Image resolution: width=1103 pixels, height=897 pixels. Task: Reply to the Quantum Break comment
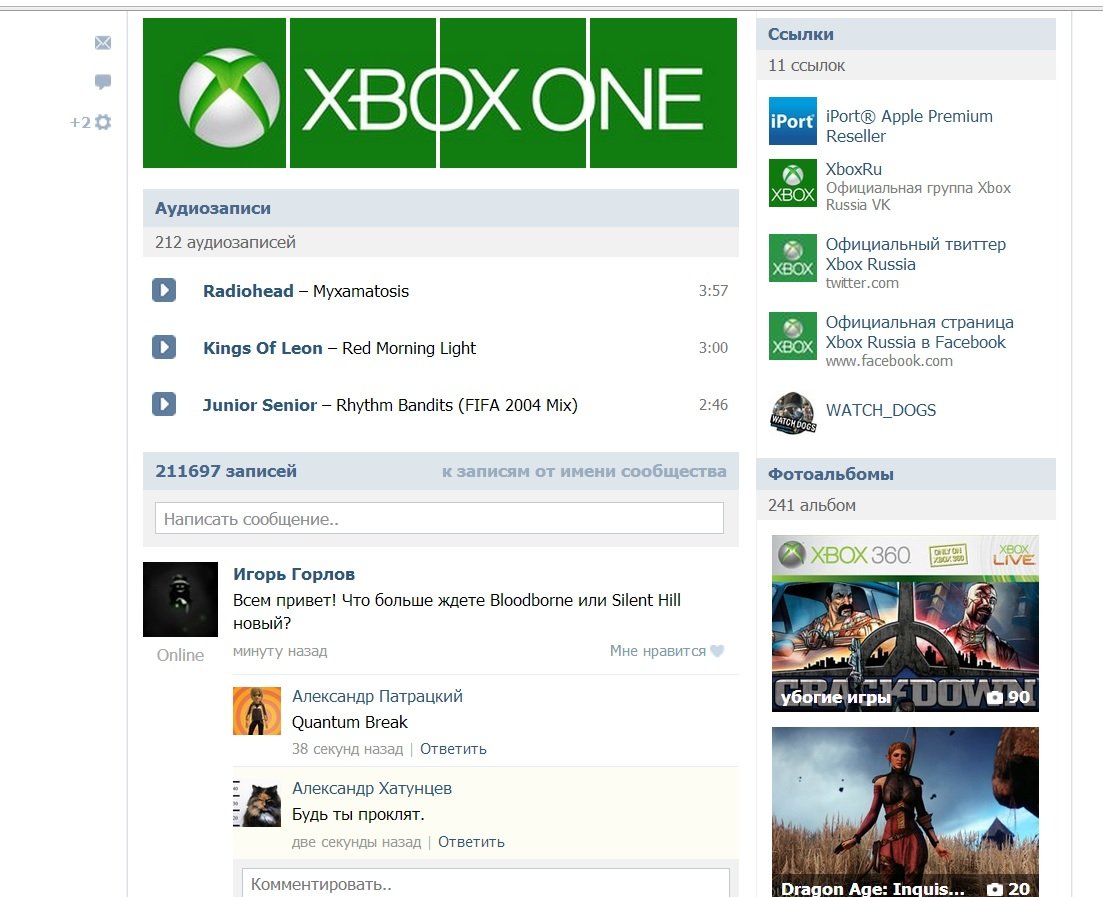coord(453,749)
